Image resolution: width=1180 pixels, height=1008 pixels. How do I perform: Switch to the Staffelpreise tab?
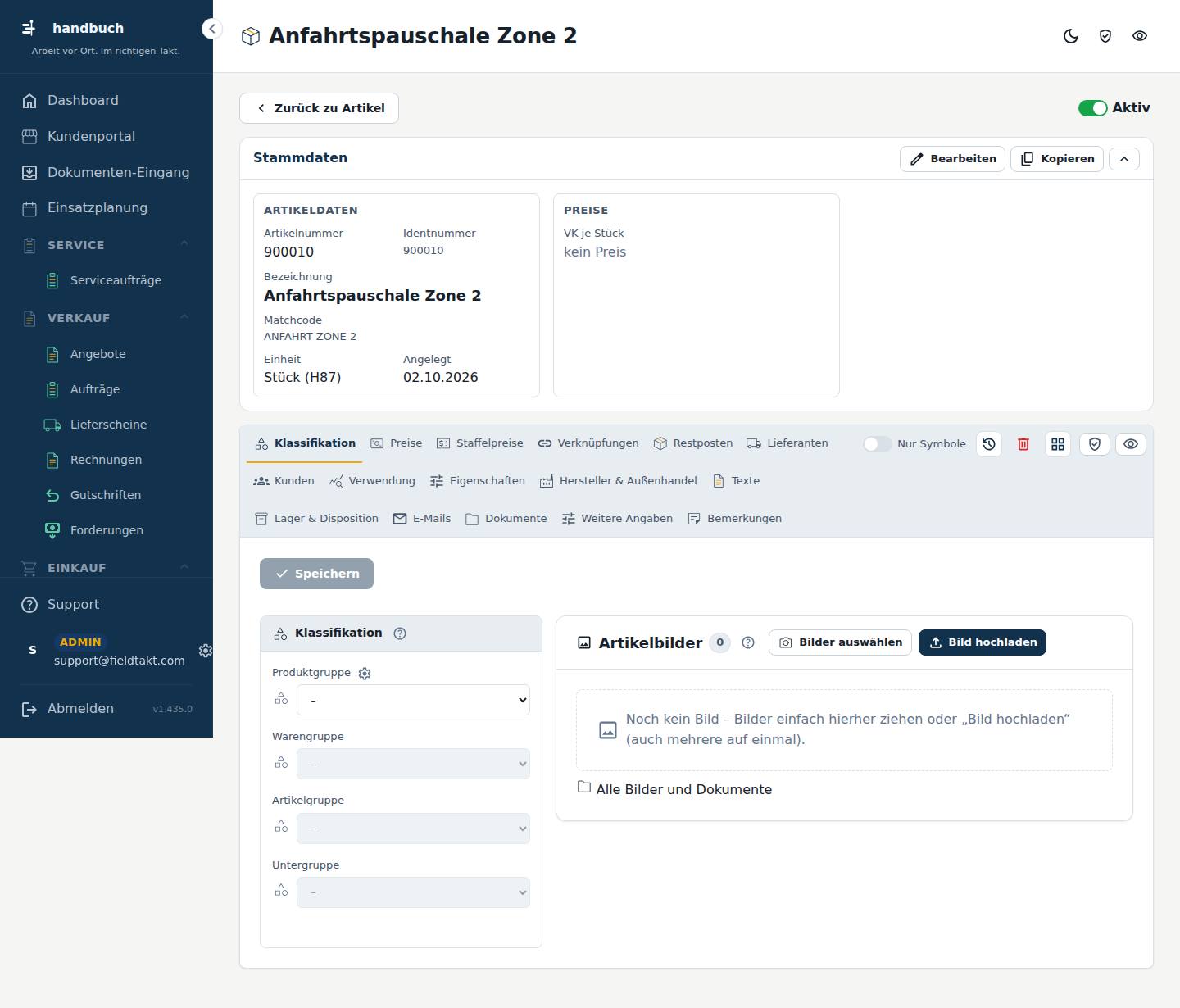[480, 443]
